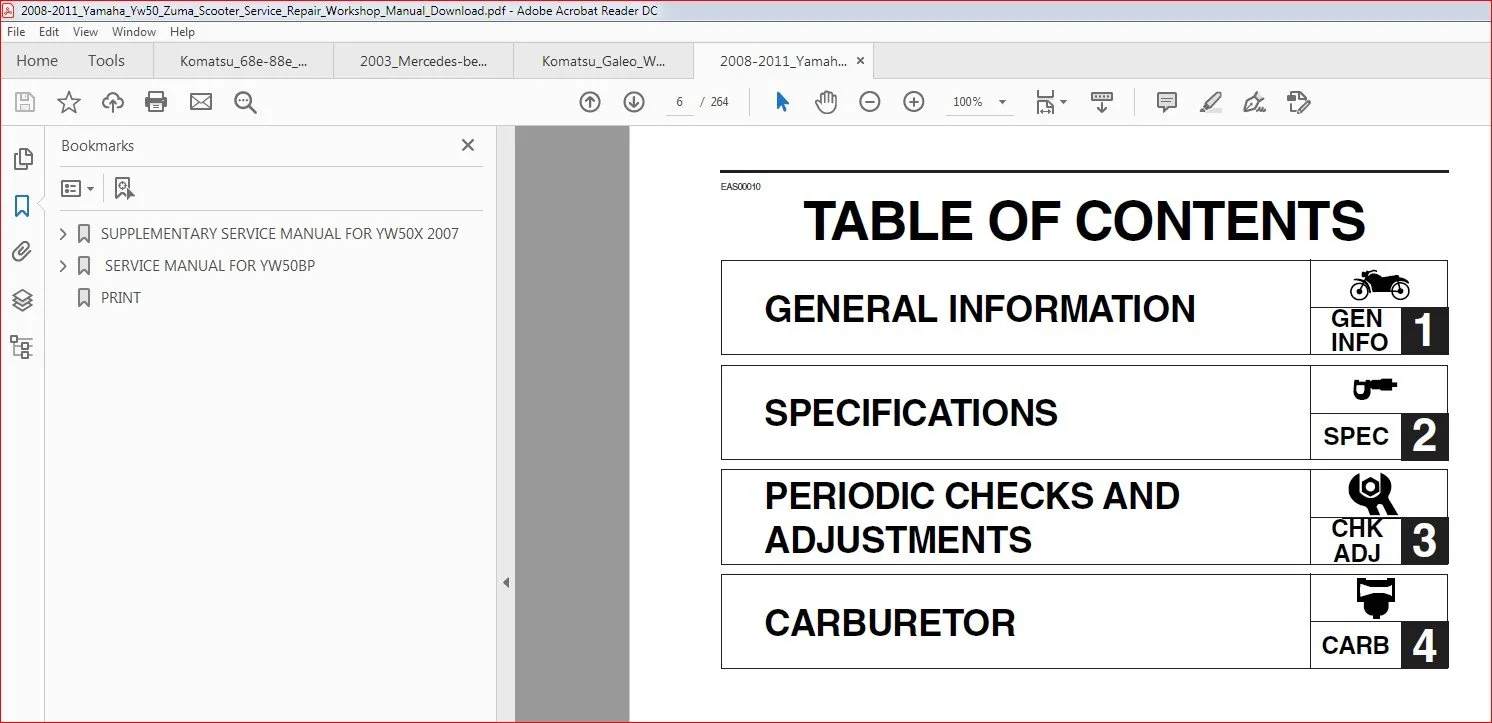Image resolution: width=1492 pixels, height=723 pixels.
Task: Click the zoom out minus icon
Action: [870, 102]
